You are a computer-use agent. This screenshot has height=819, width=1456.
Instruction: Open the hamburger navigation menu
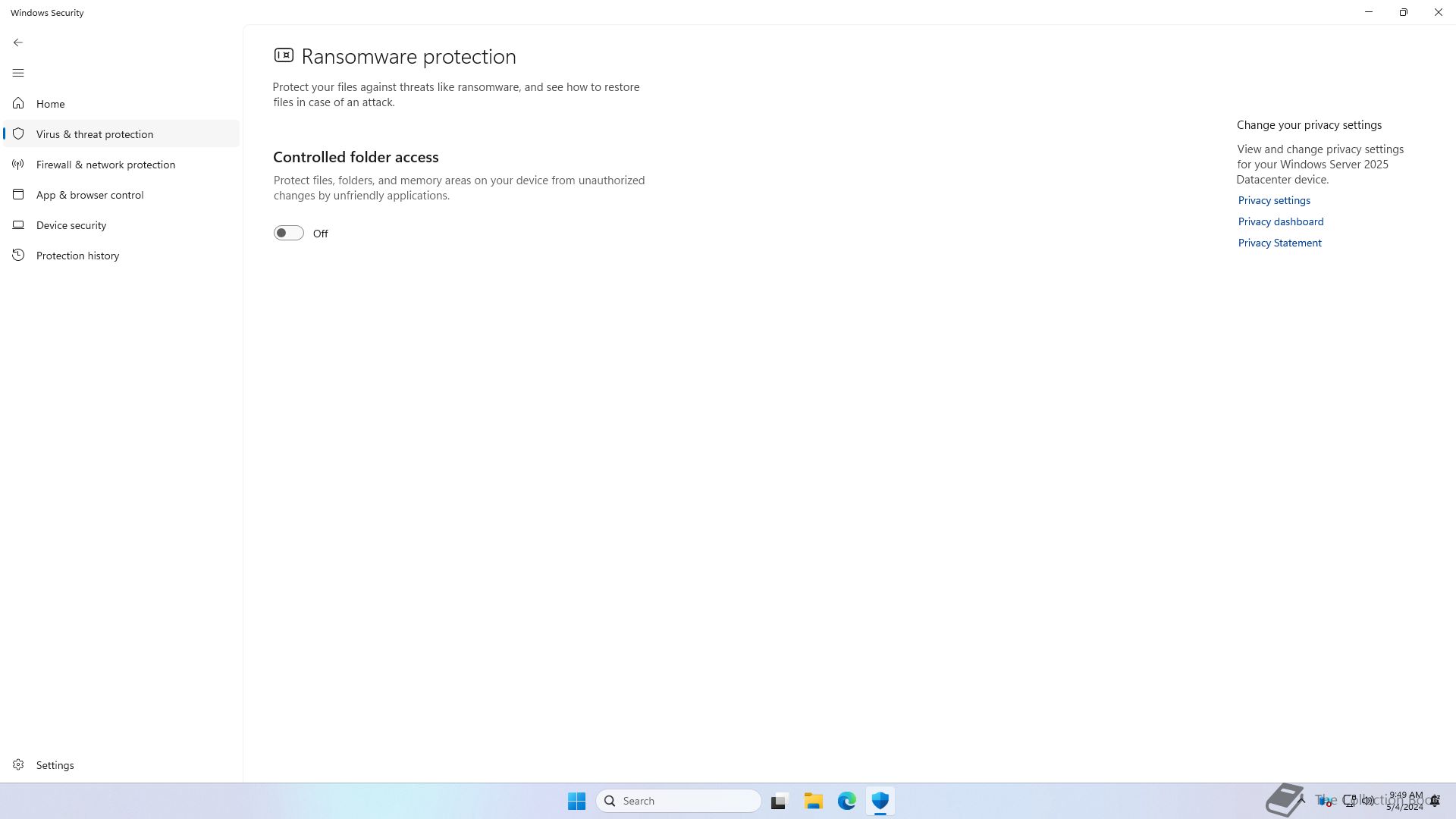(18, 73)
